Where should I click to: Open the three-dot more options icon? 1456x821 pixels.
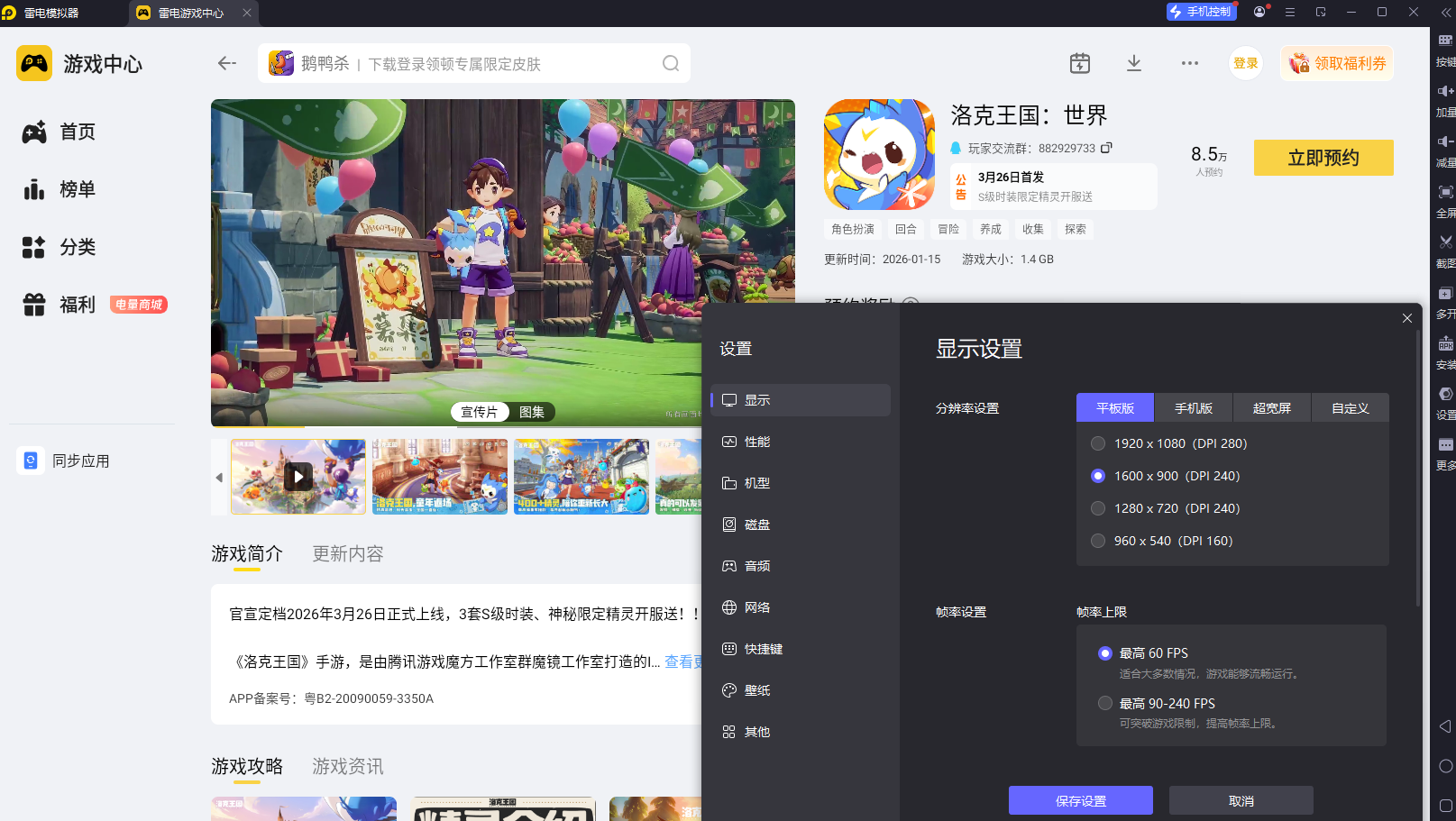click(1190, 63)
